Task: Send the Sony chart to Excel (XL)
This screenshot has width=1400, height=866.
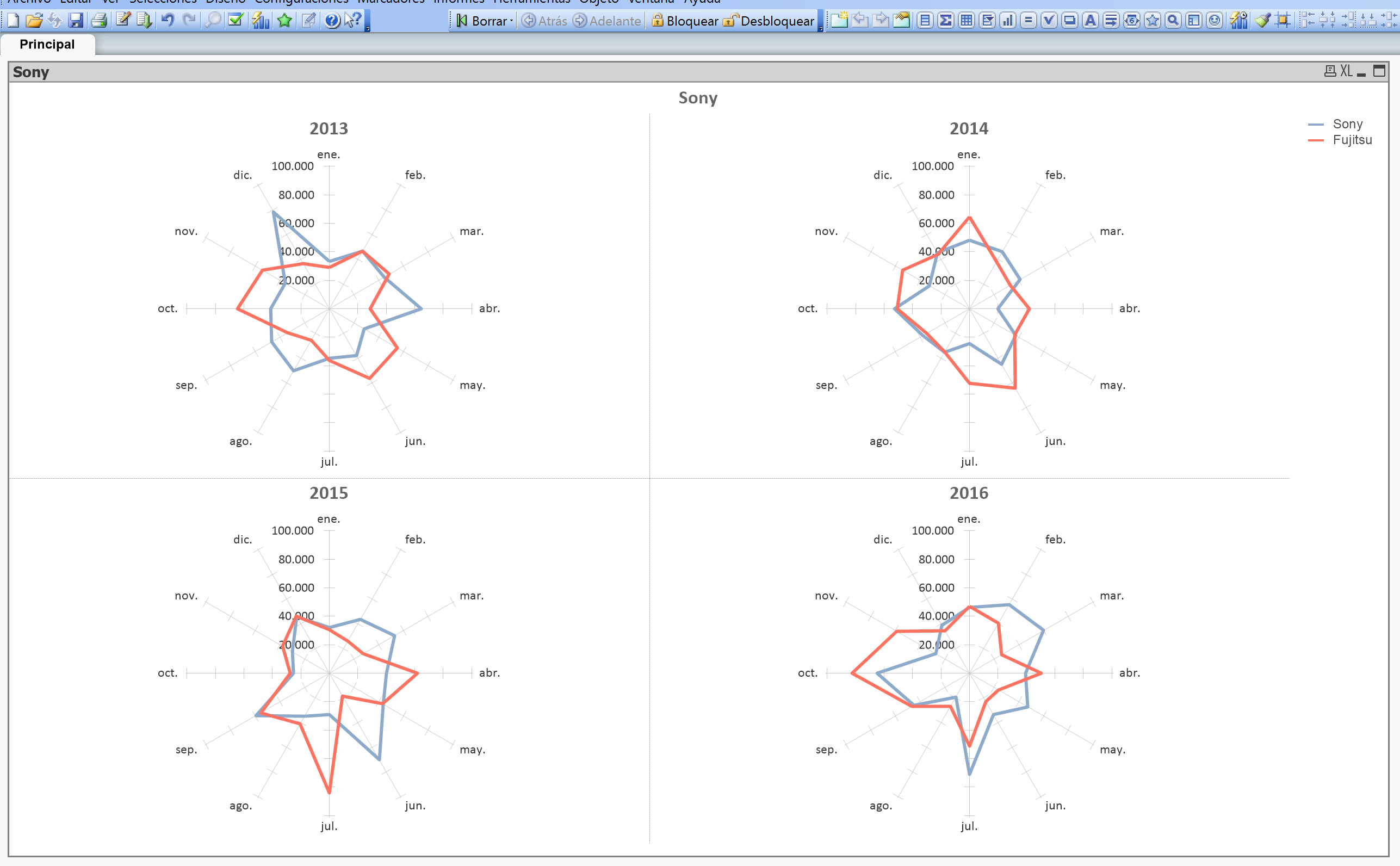Action: 1346,72
